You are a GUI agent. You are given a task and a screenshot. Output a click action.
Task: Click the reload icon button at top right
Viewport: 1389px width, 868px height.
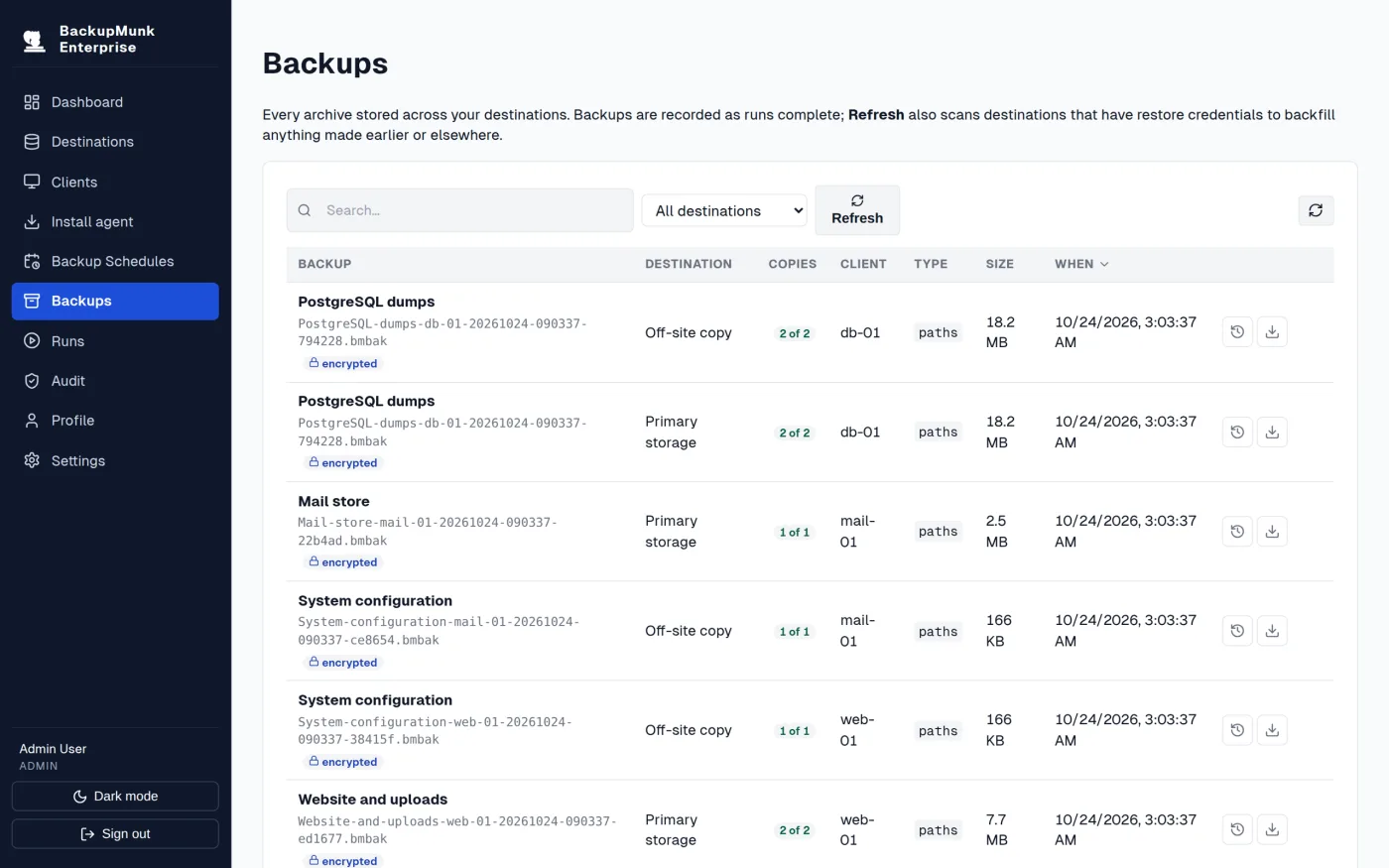coord(1316,210)
